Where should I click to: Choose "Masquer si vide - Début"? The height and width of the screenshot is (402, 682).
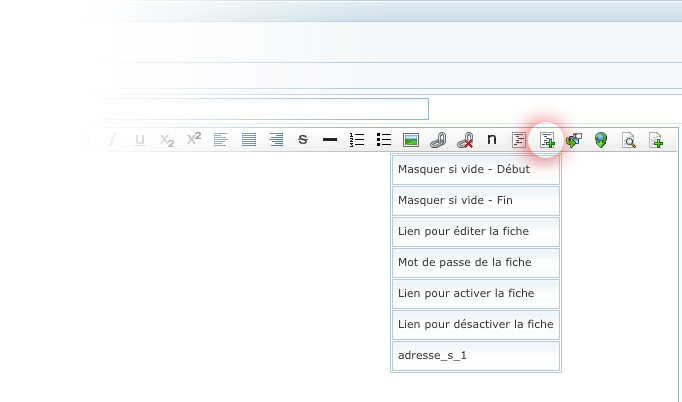tap(476, 170)
